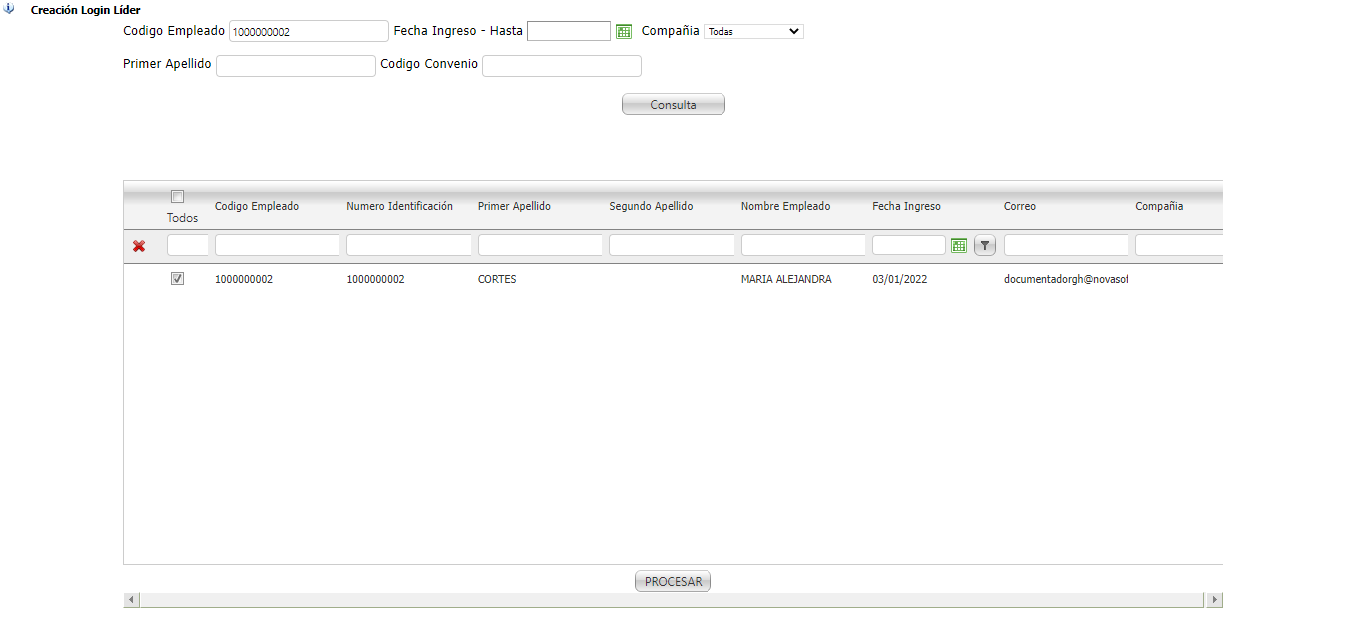Click filter box under Correo column
Image resolution: width=1347 pixels, height=633 pixels.
point(1066,245)
